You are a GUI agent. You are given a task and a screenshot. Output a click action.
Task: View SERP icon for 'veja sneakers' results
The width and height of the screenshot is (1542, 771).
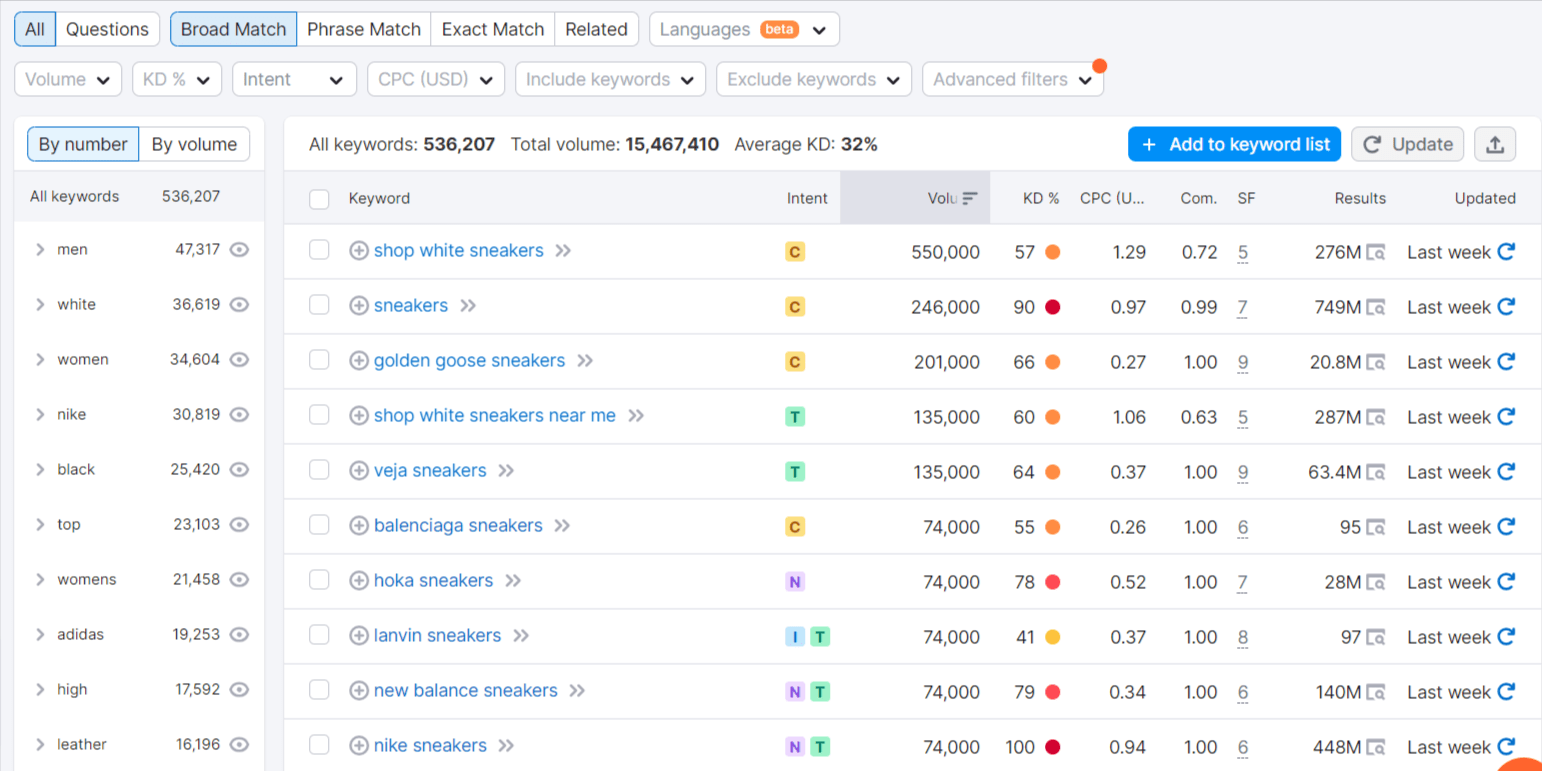1376,472
